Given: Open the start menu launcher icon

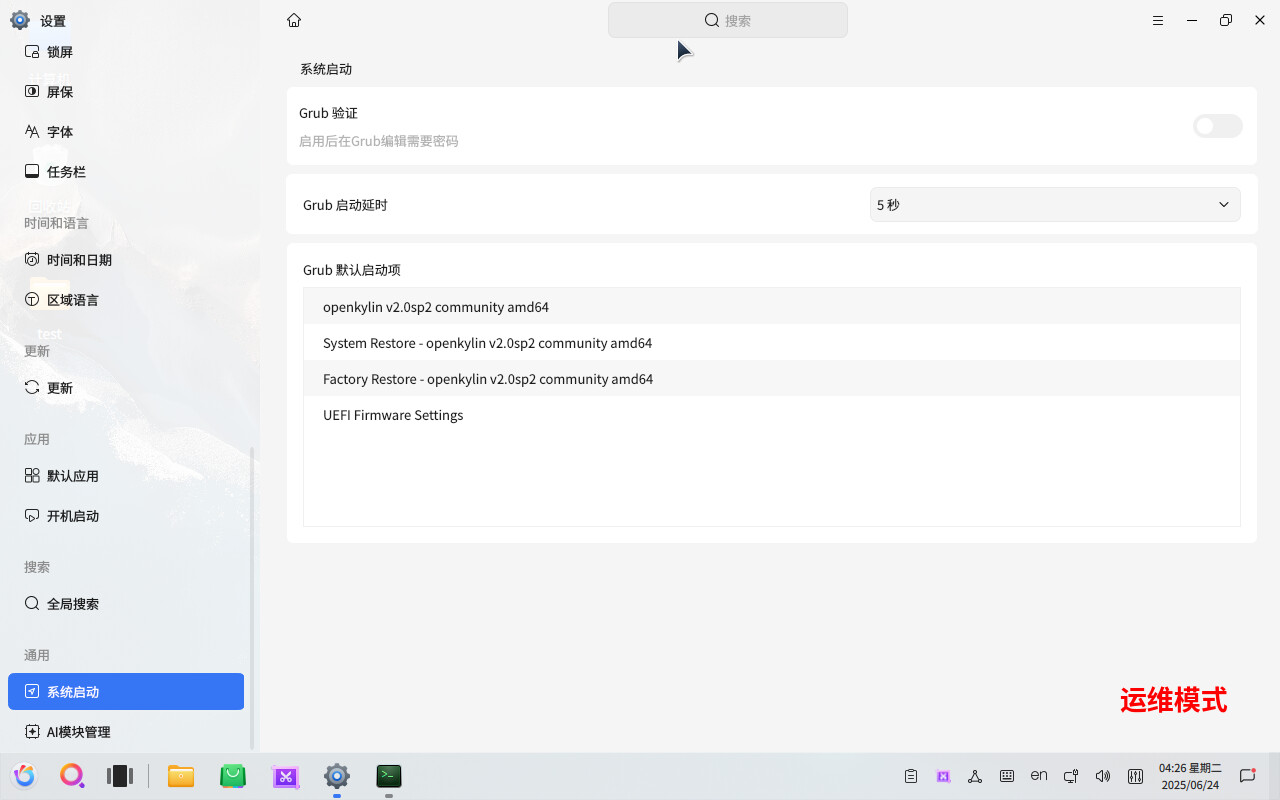Looking at the screenshot, I should click(x=24, y=776).
